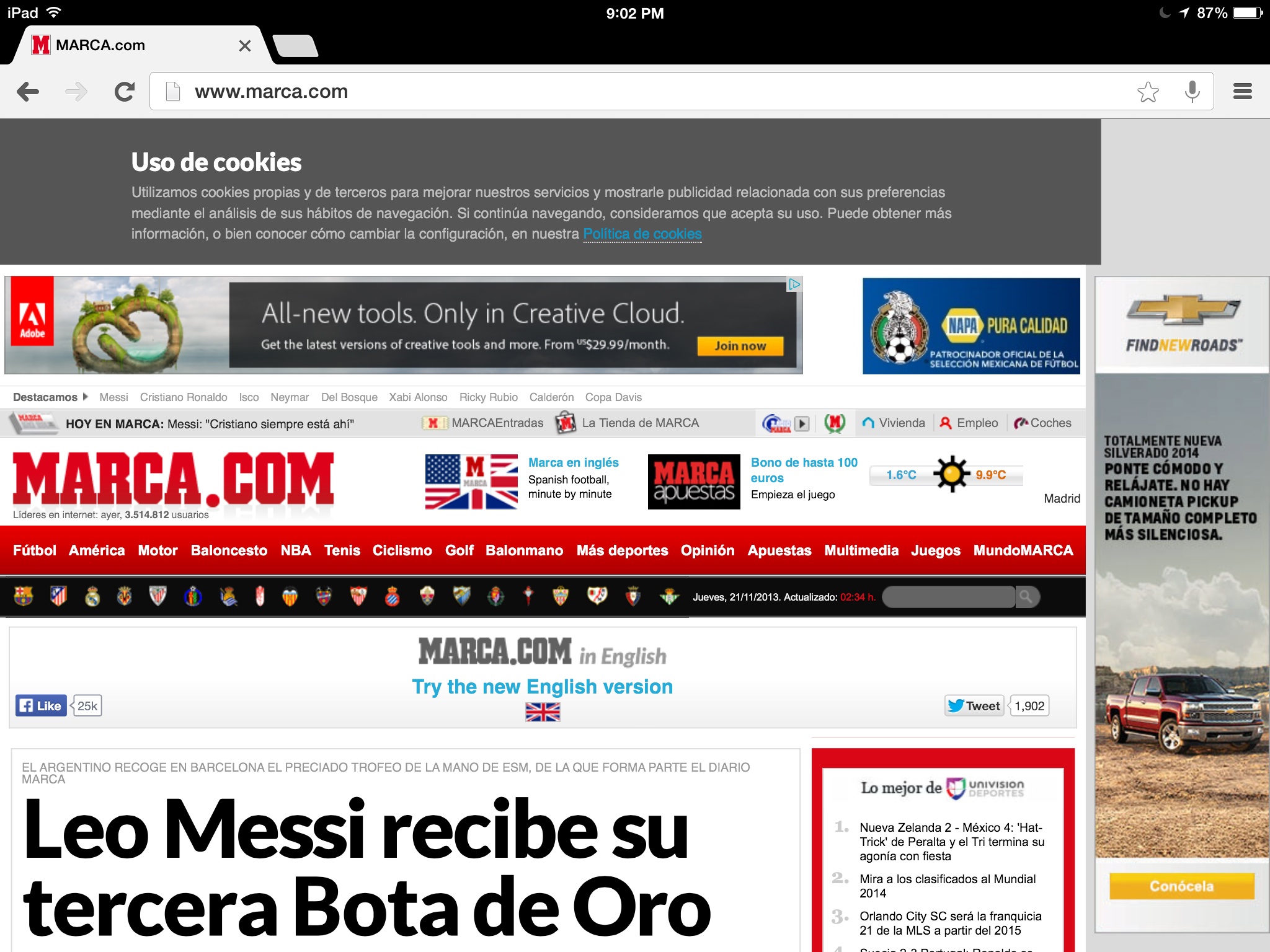1270x952 pixels.
Task: Open the Multimedia menu section
Action: click(861, 550)
